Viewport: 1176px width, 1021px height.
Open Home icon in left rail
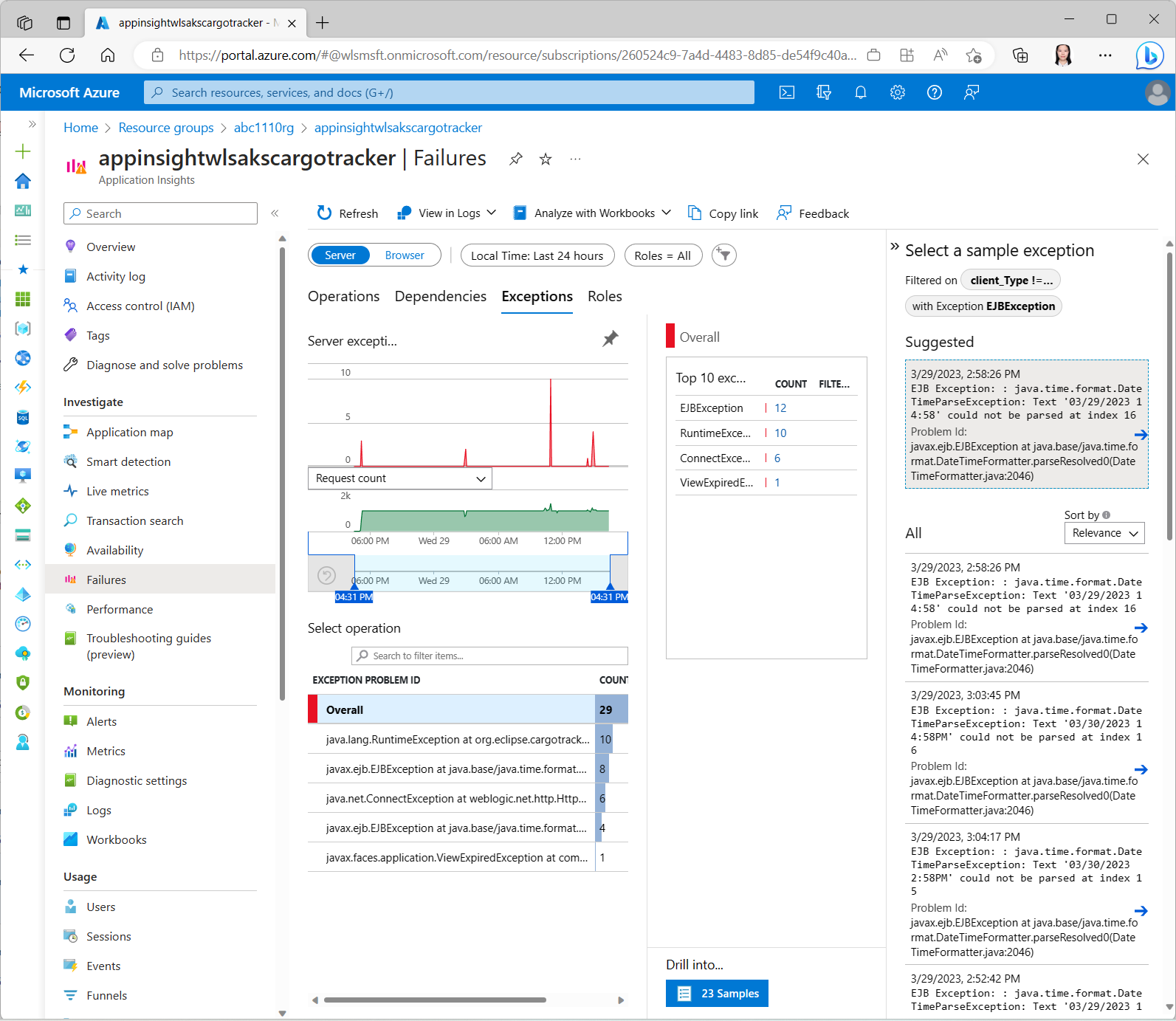23,181
